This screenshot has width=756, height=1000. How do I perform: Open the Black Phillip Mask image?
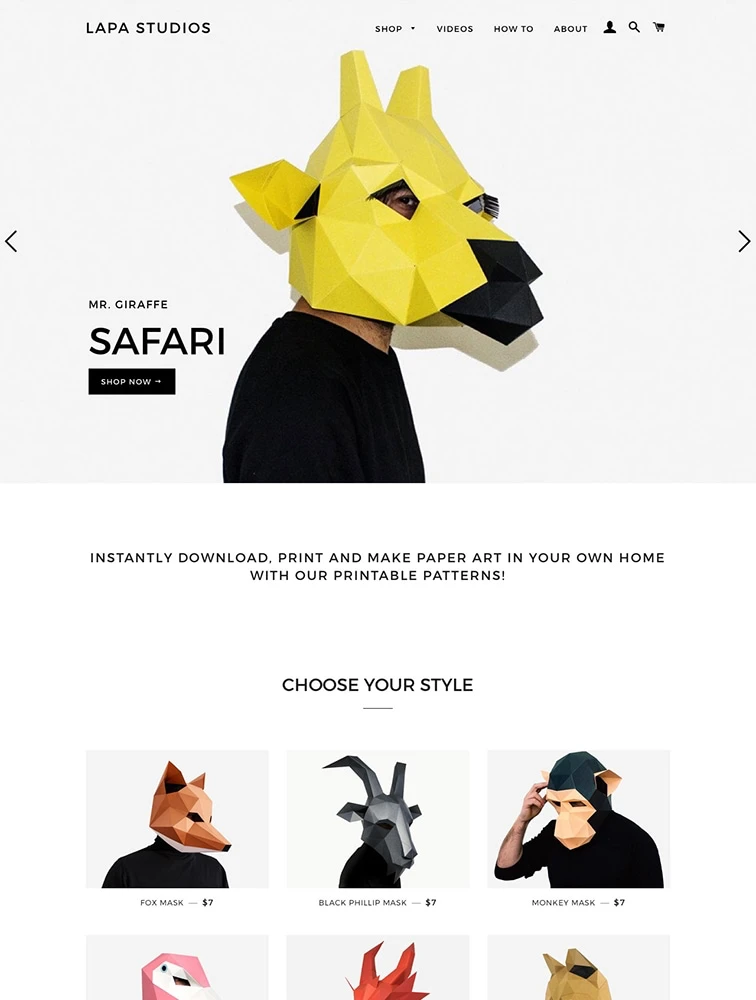tap(378, 819)
